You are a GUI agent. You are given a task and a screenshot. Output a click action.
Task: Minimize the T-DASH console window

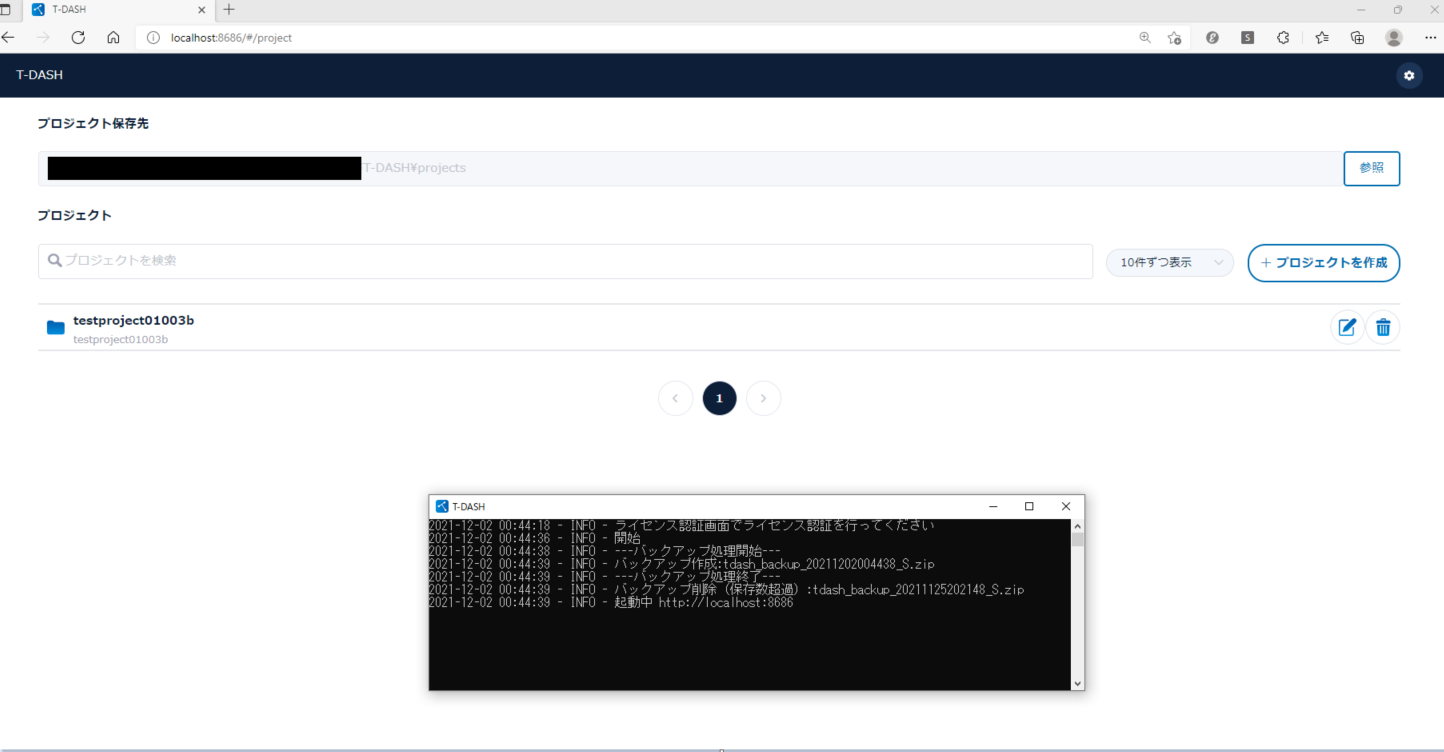pyautogui.click(x=993, y=506)
